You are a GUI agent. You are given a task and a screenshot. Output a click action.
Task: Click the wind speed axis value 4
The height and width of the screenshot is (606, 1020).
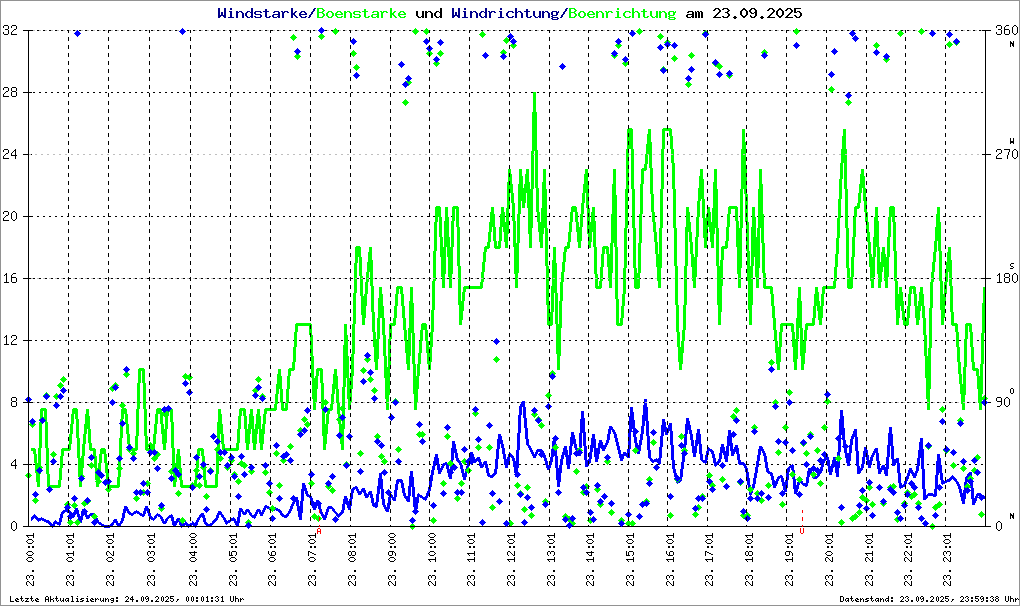pos(14,464)
